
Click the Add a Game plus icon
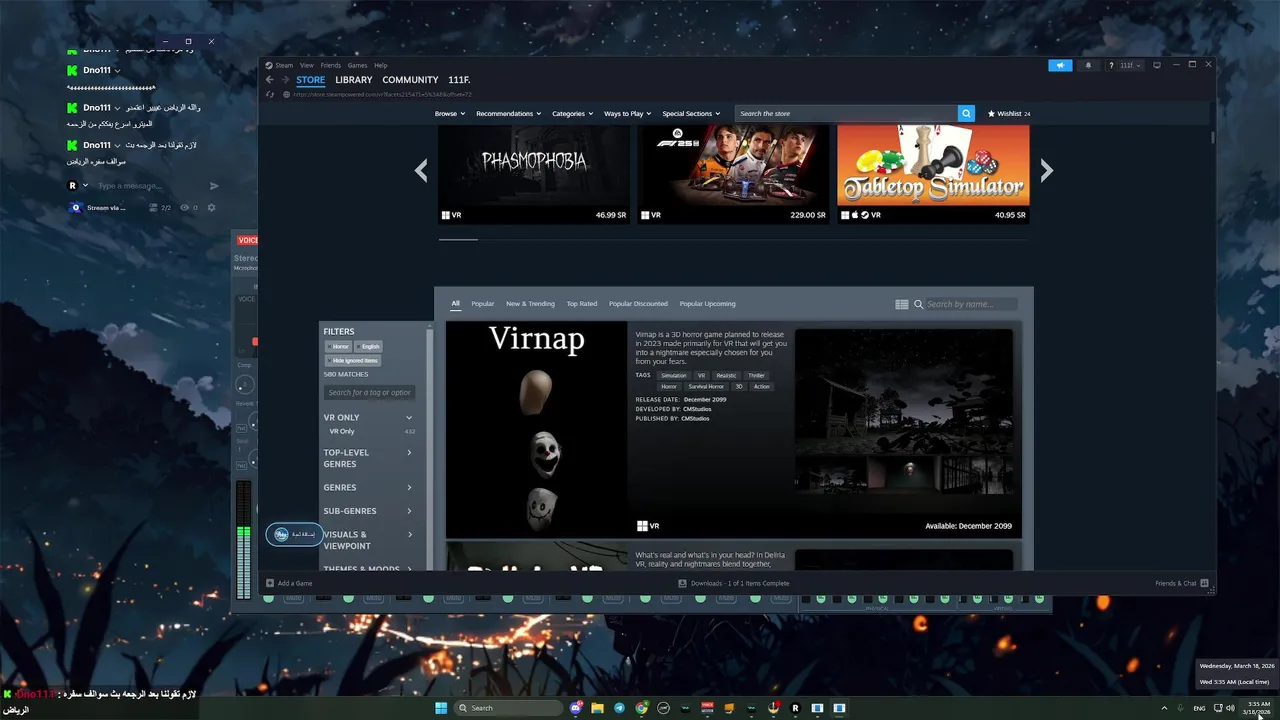[270, 583]
